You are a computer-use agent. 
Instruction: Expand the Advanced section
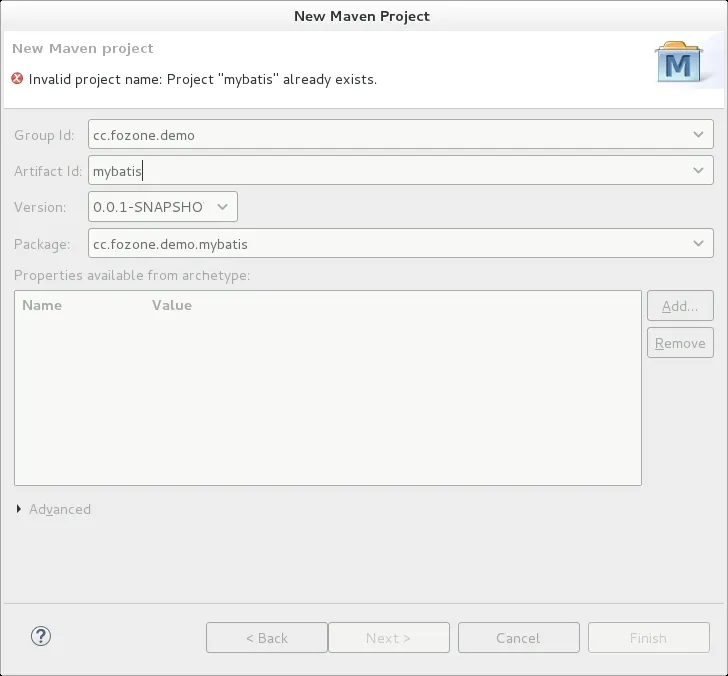[x=19, y=509]
